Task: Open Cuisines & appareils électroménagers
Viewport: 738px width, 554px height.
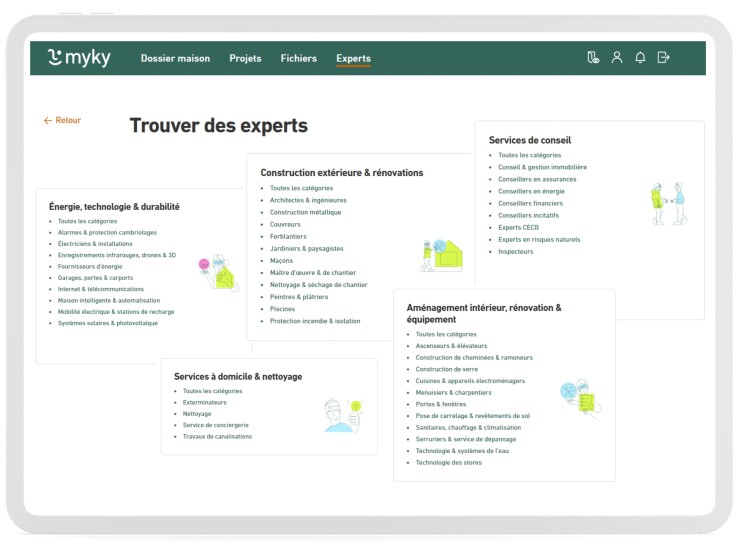Action: pos(470,381)
